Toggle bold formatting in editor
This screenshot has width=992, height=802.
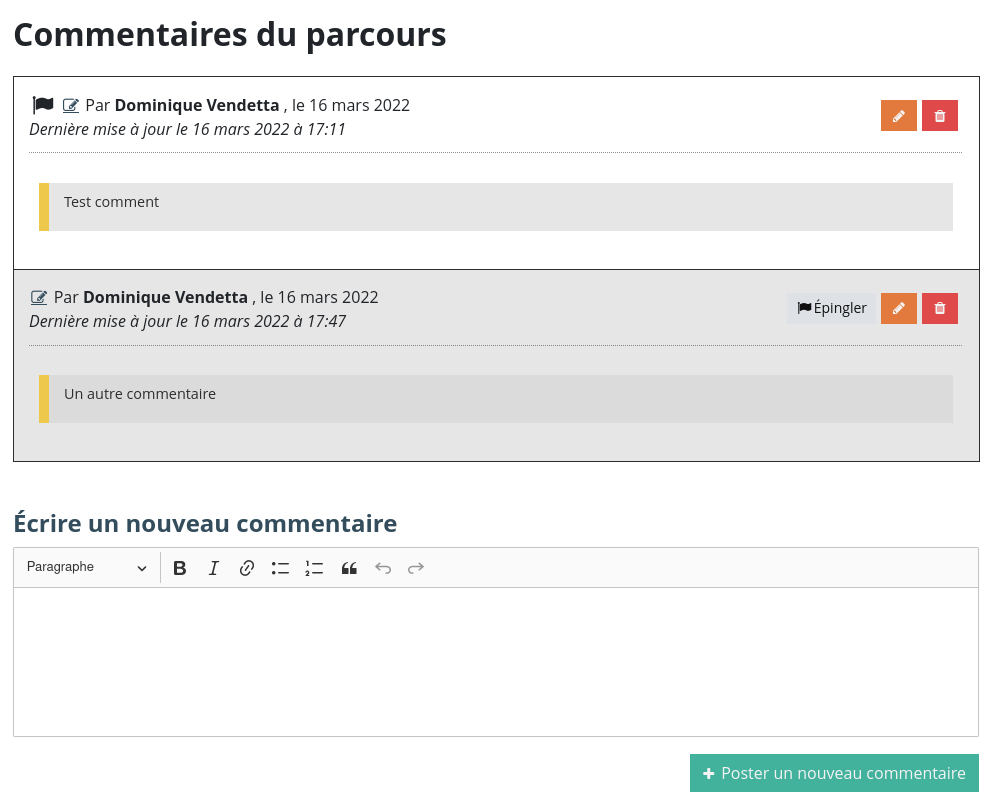(x=180, y=568)
